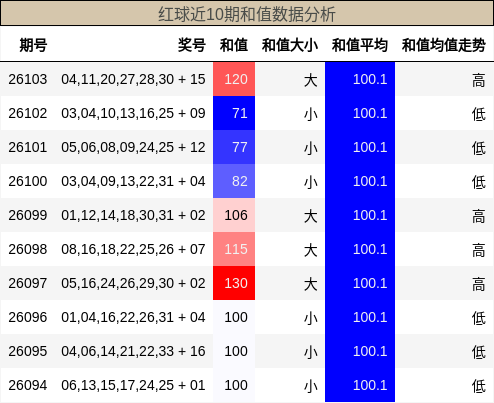
Task: Click numbers 04,11,20,27,28,30 + 15
Action: (133, 79)
